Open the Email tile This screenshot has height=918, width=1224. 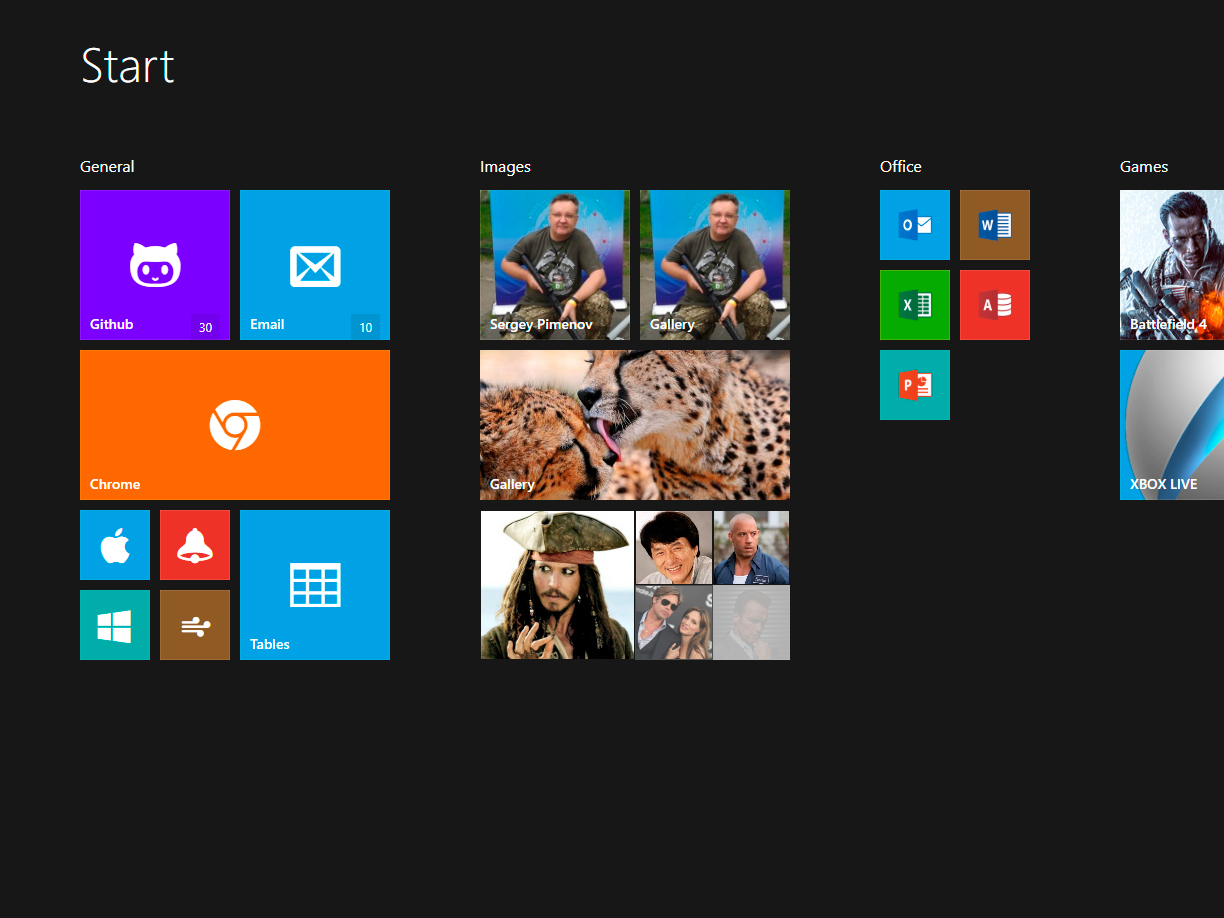315,265
